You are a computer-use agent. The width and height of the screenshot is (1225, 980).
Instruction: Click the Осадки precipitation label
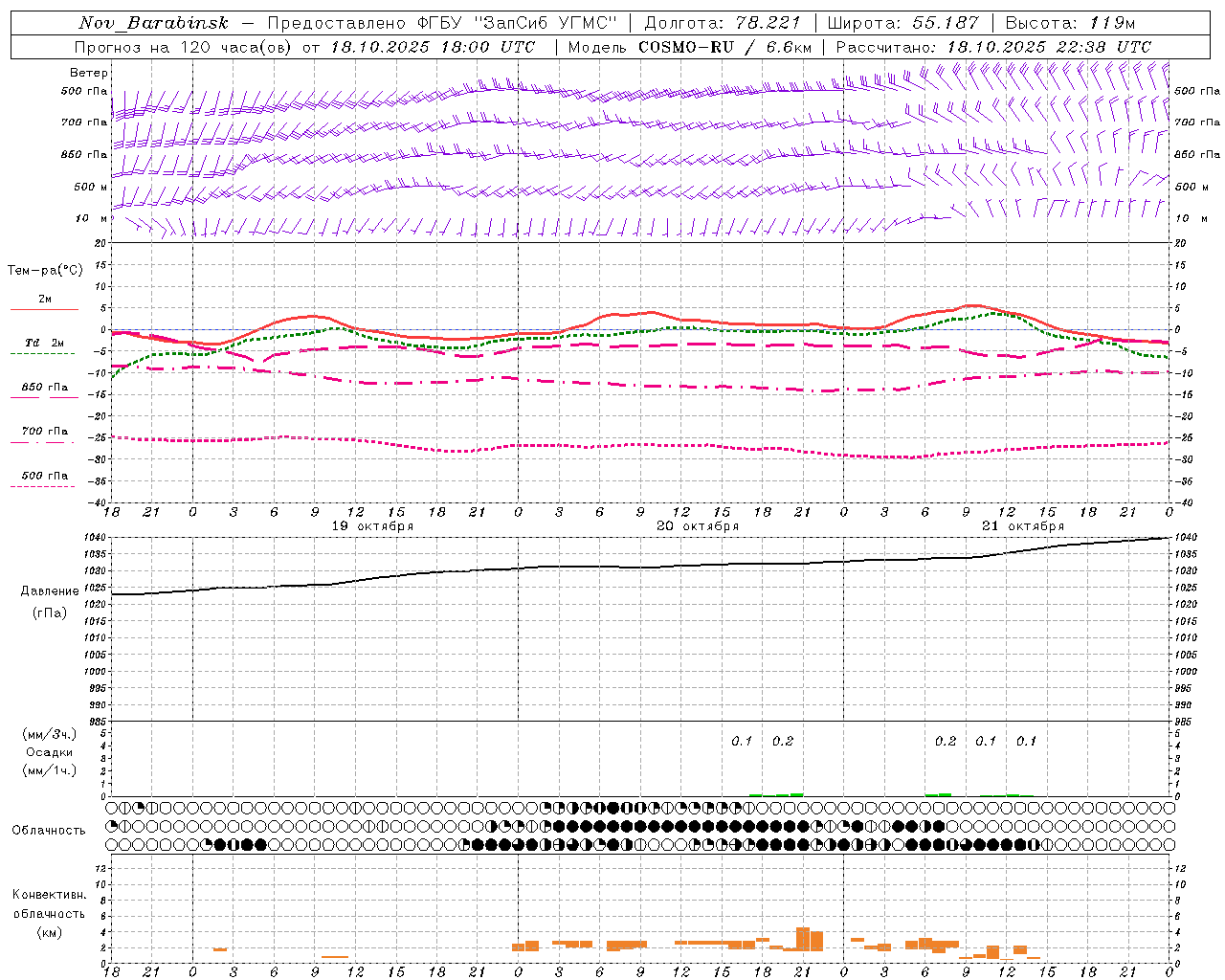50,752
